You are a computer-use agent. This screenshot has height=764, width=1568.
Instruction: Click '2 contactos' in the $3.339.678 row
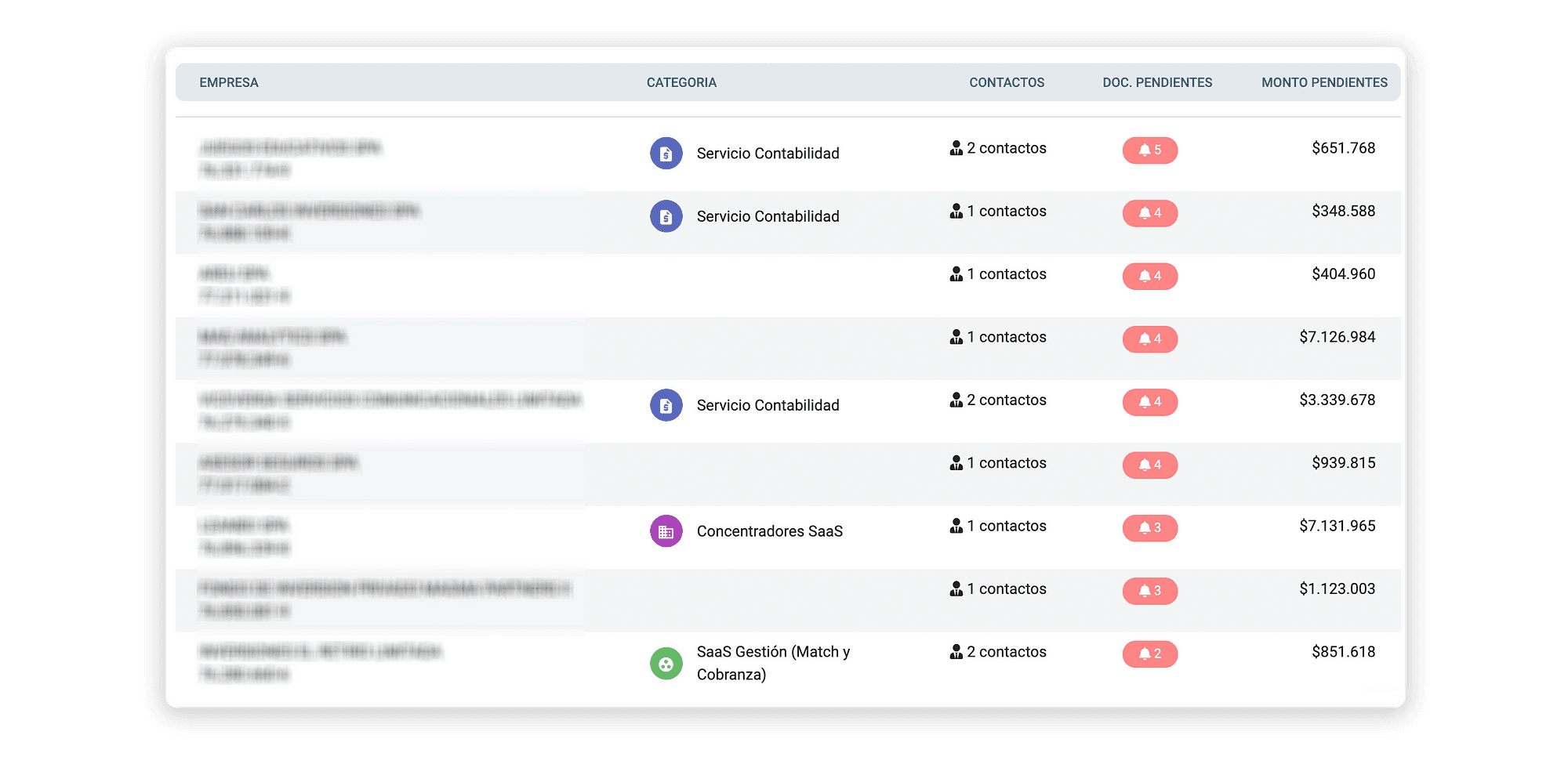[1006, 400]
